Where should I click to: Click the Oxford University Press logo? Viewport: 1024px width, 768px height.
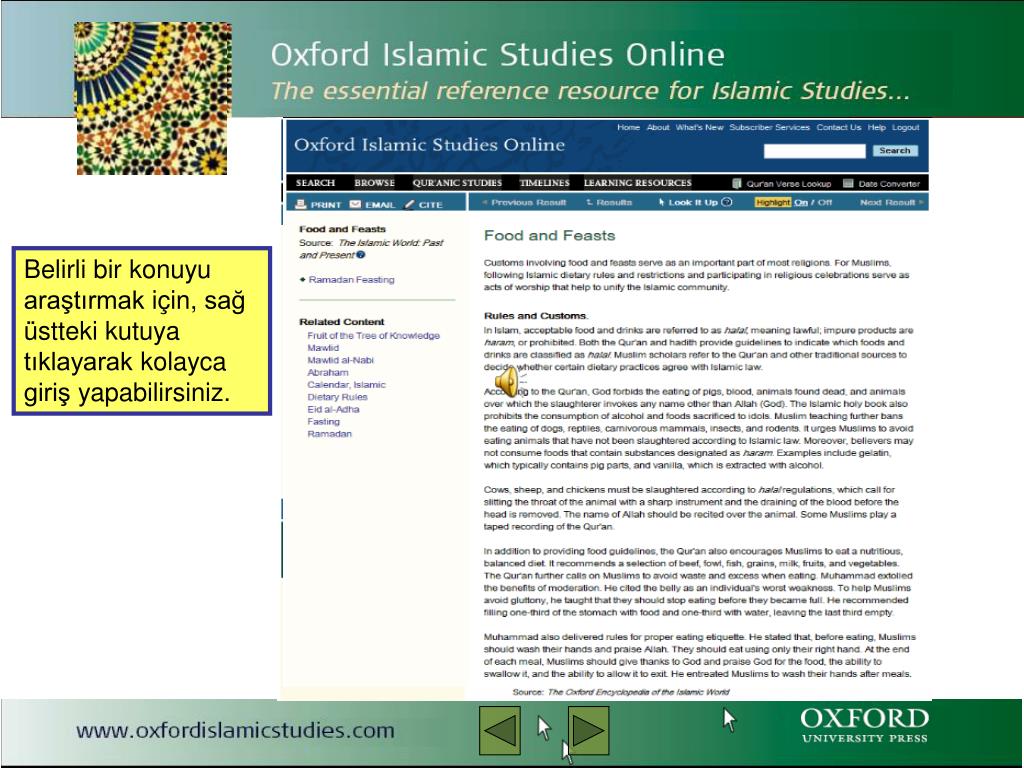pos(864,726)
